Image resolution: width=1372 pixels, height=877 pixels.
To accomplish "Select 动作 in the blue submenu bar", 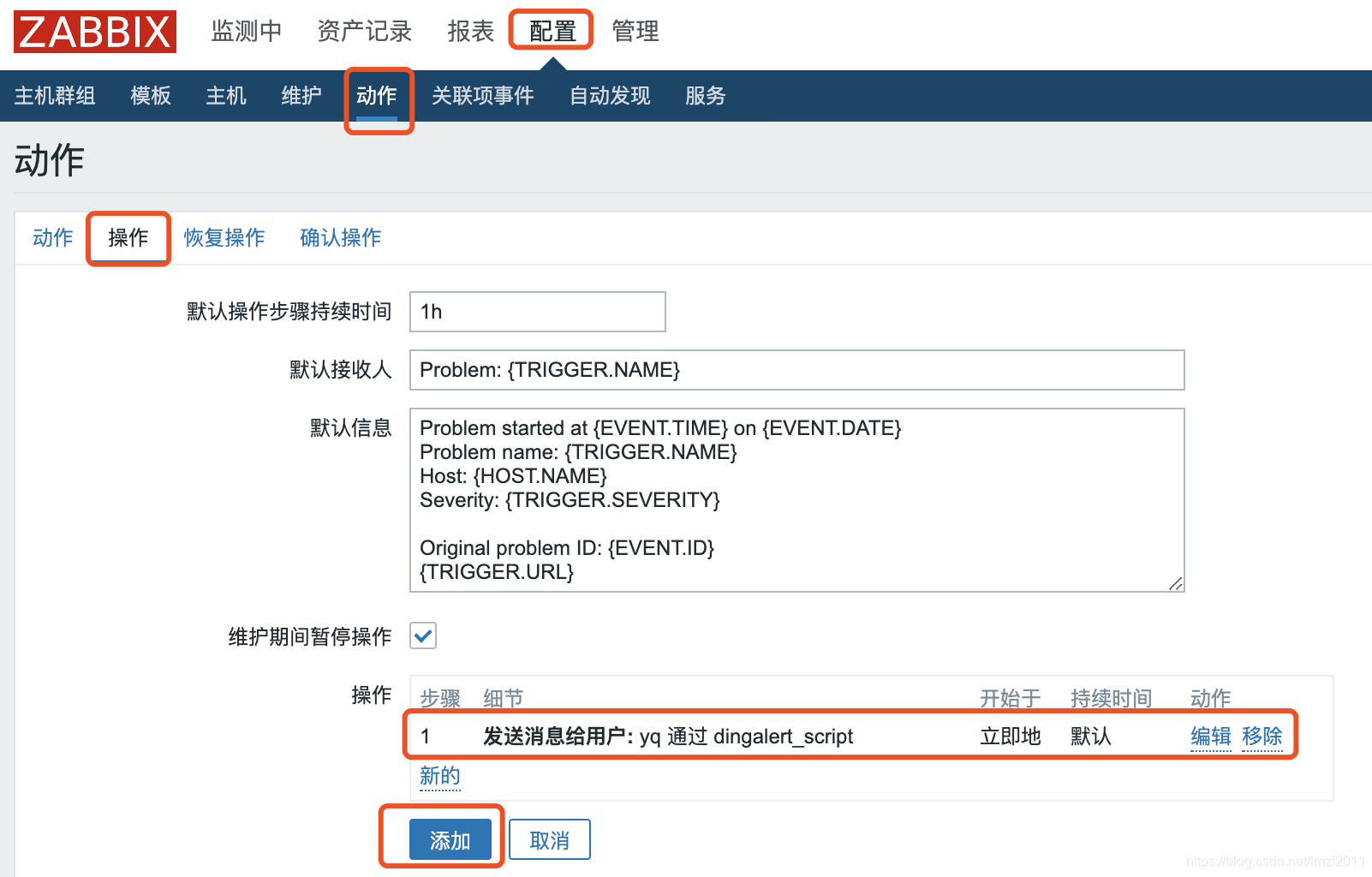I will coord(377,96).
